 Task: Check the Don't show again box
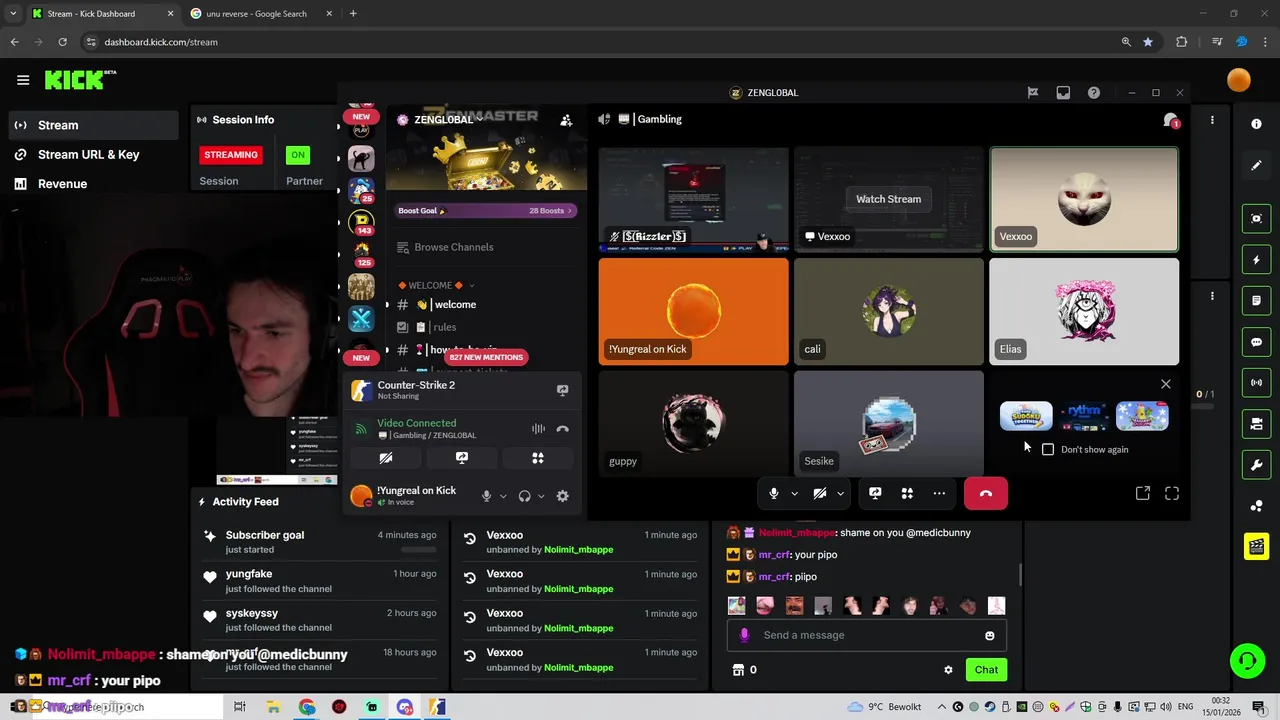(x=1048, y=450)
